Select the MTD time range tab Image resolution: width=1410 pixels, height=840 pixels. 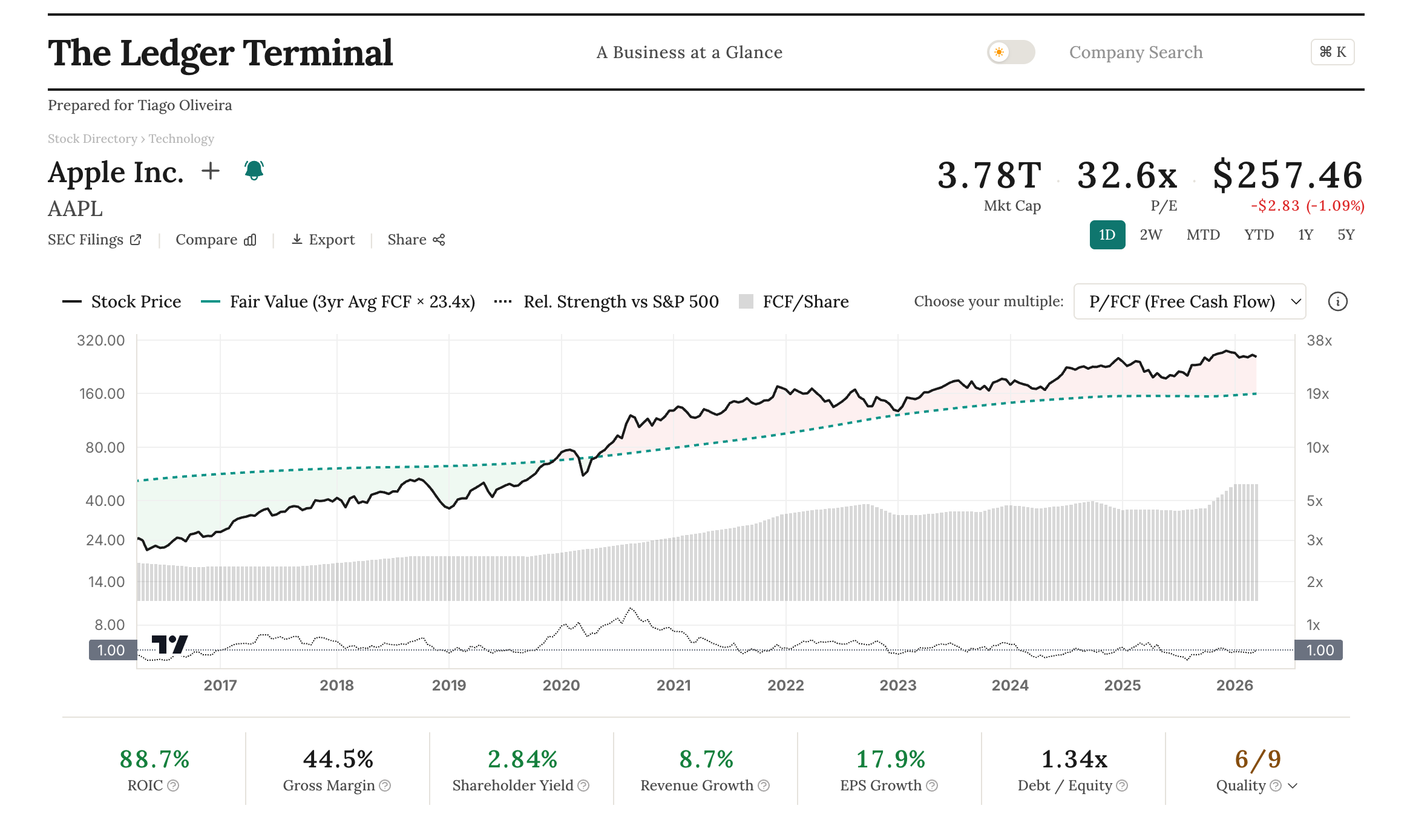tap(1203, 235)
